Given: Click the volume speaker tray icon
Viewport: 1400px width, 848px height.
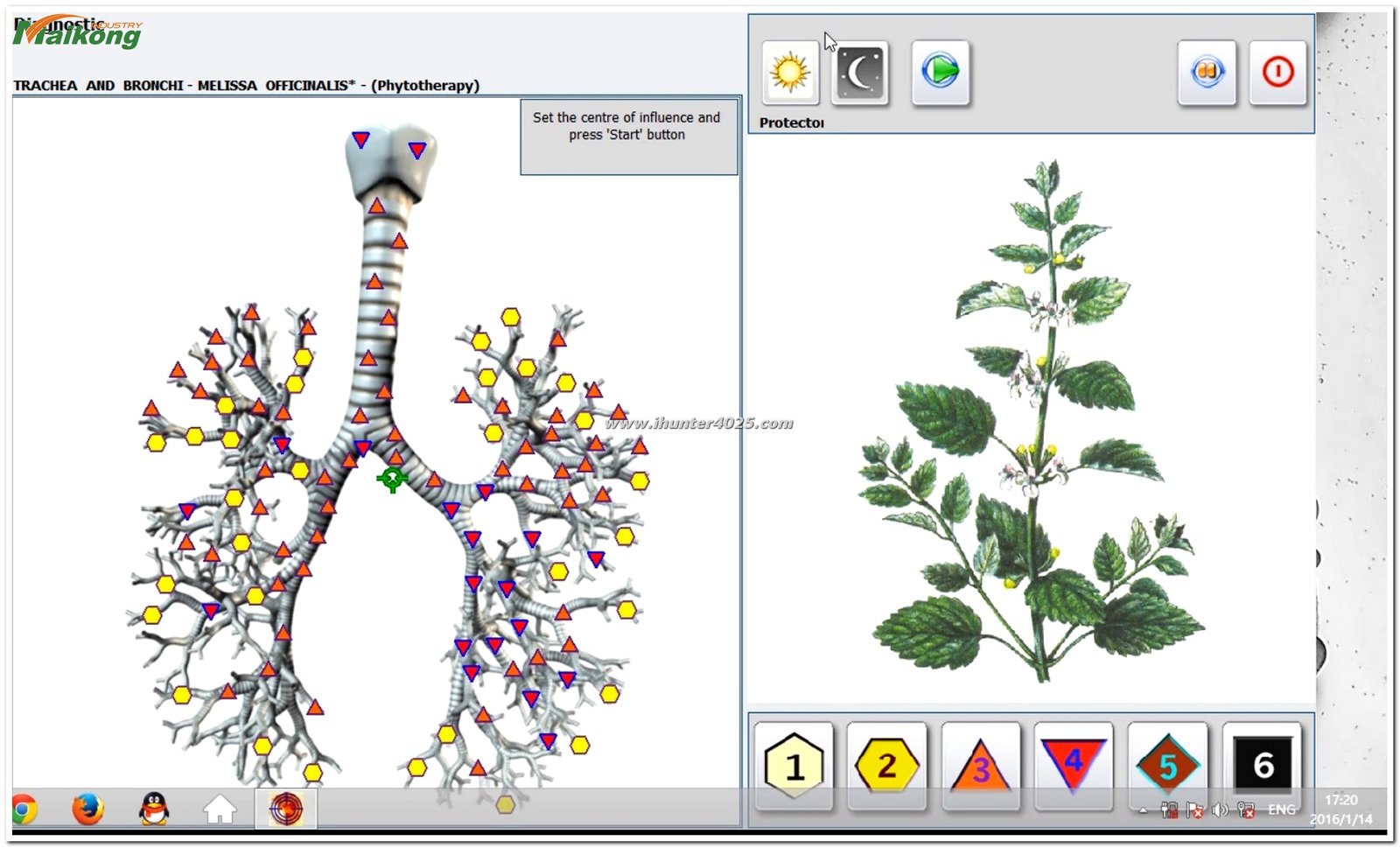Looking at the screenshot, I should click(1220, 810).
